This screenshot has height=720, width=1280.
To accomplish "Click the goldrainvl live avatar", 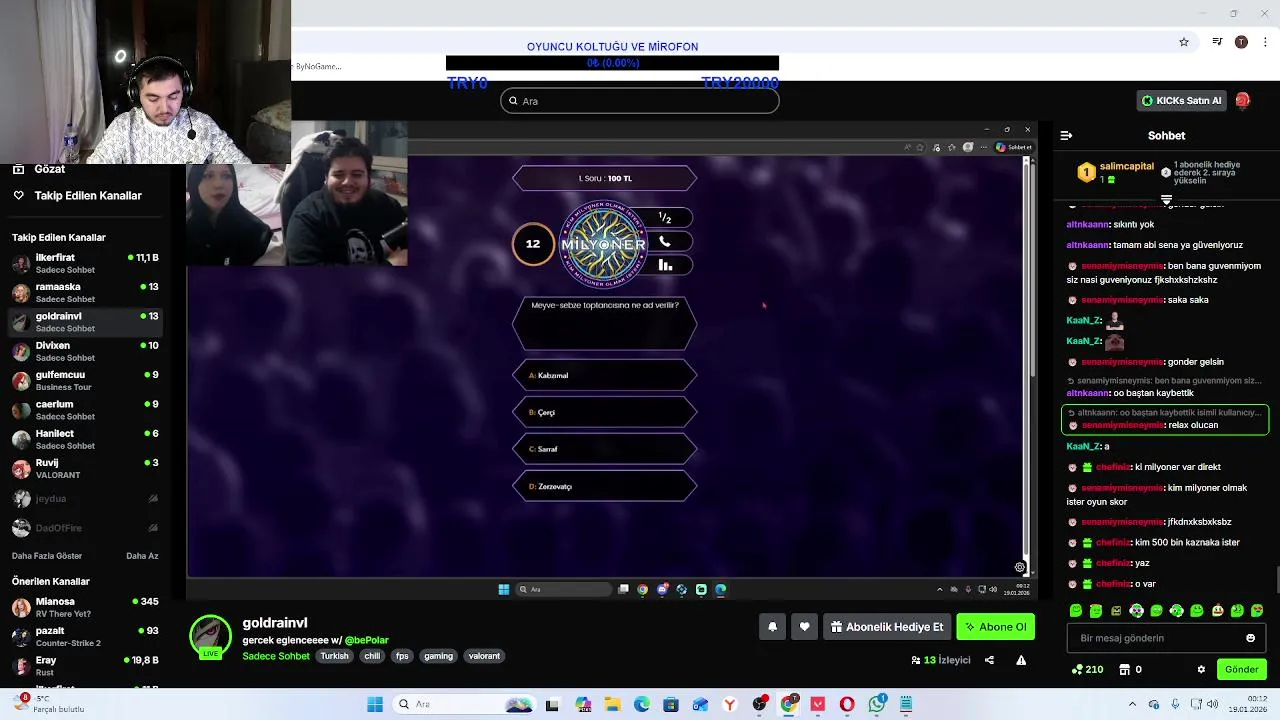I will [x=210, y=637].
